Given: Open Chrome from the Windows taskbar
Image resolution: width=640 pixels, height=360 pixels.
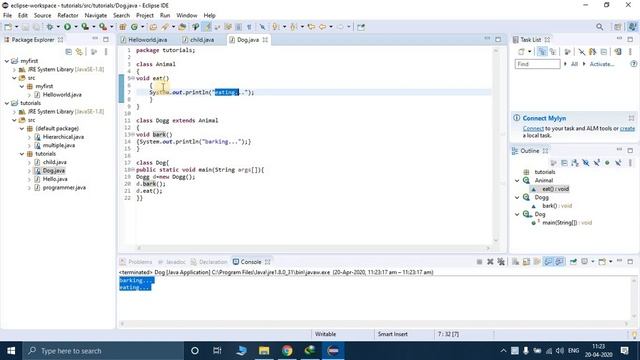Looking at the screenshot, I should click(x=287, y=351).
